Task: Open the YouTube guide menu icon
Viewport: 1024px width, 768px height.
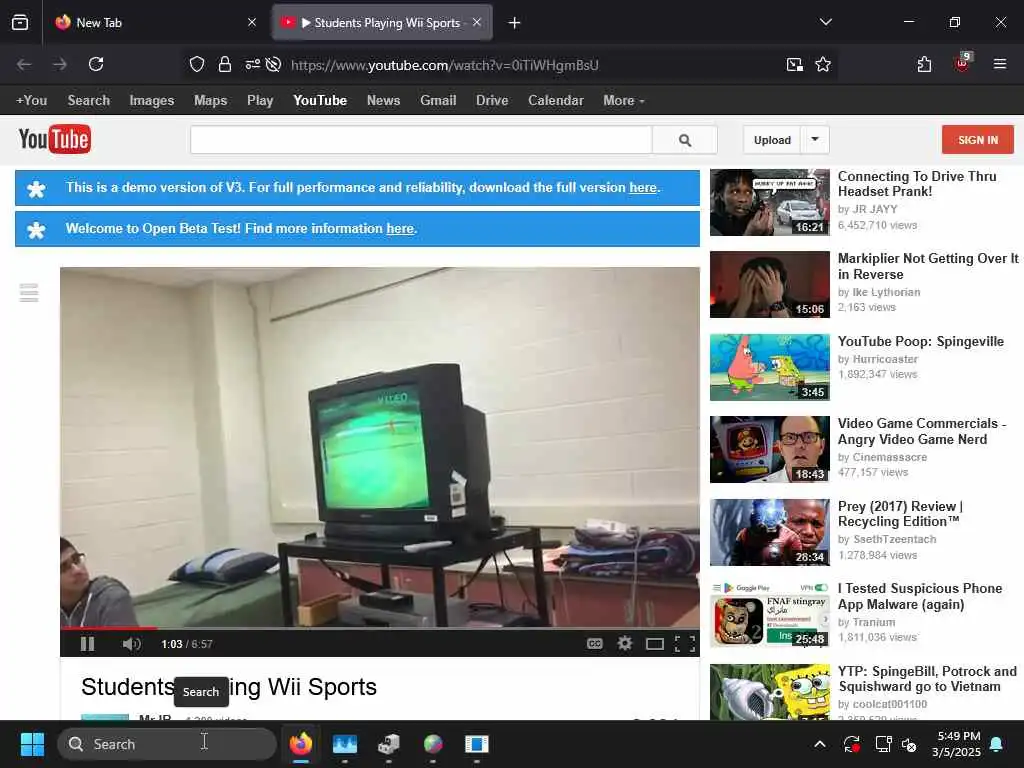Action: coord(29,293)
